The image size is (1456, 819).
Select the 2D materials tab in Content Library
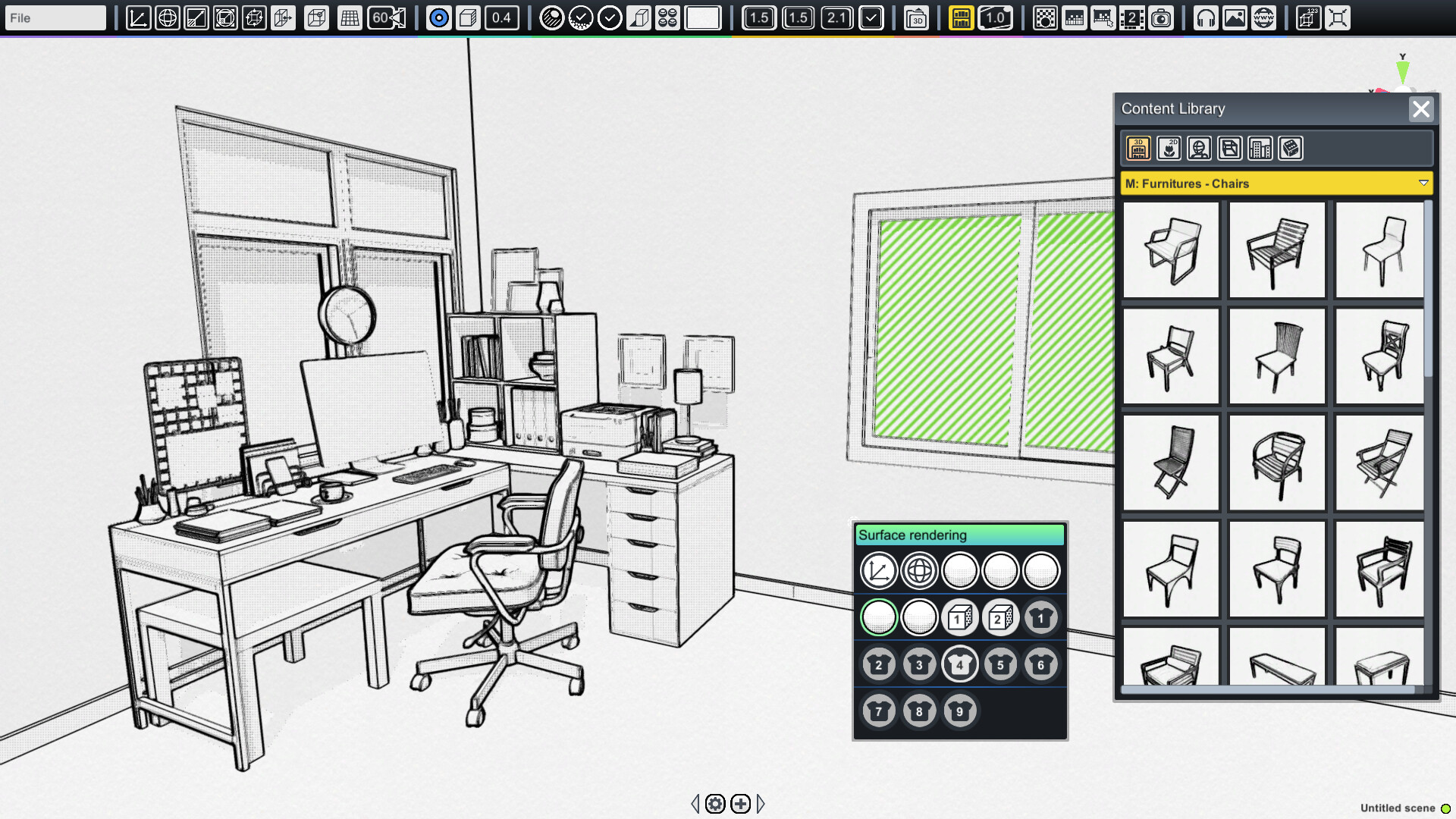coord(1169,148)
